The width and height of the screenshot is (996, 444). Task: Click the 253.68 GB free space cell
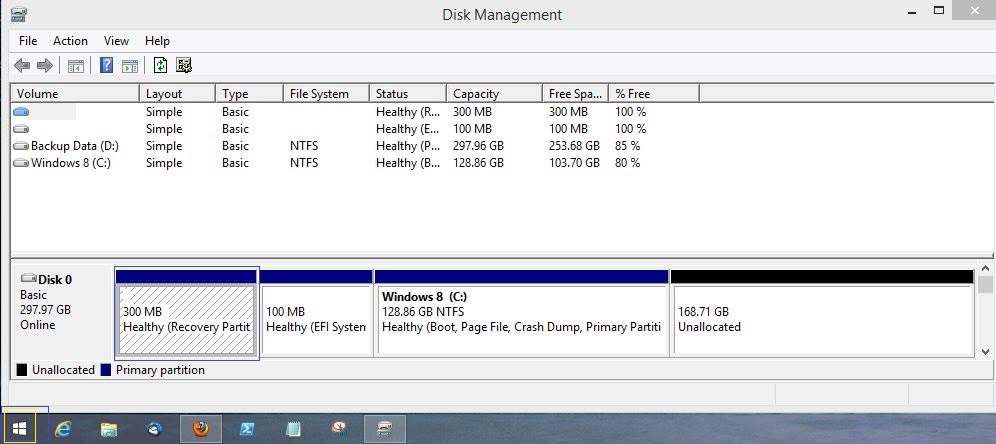(x=574, y=146)
